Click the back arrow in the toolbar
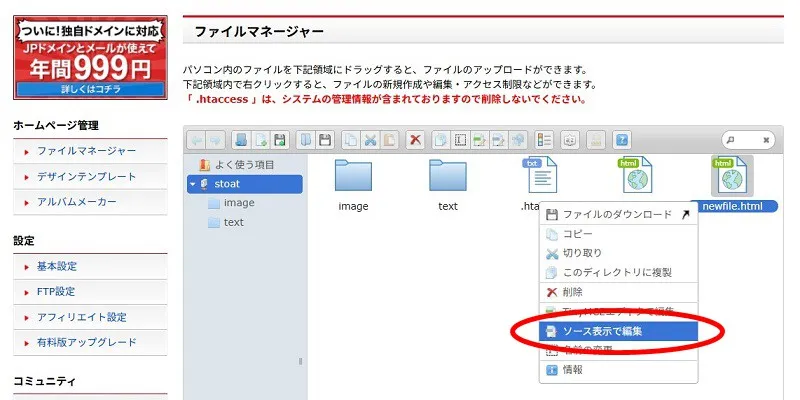Screen dimensions: 800x400 [197, 140]
